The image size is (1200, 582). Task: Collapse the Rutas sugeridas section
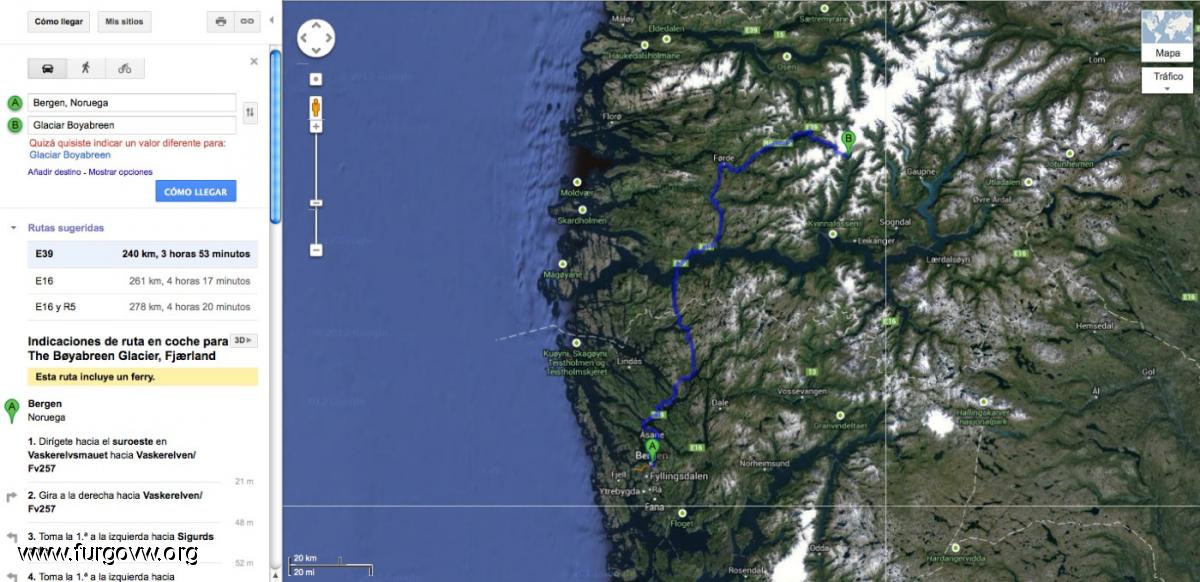tap(13, 228)
